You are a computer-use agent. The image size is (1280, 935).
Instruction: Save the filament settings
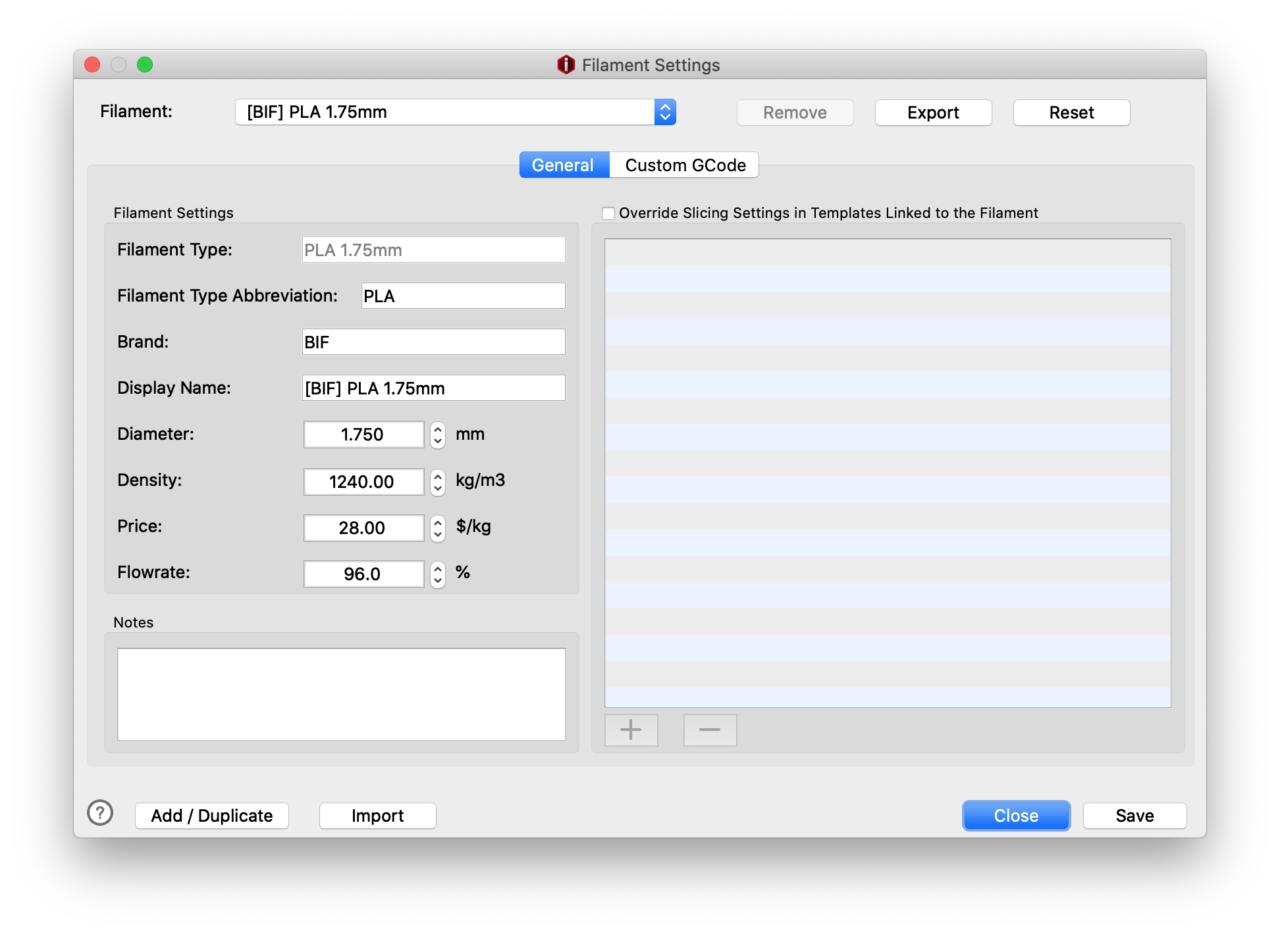point(1134,816)
